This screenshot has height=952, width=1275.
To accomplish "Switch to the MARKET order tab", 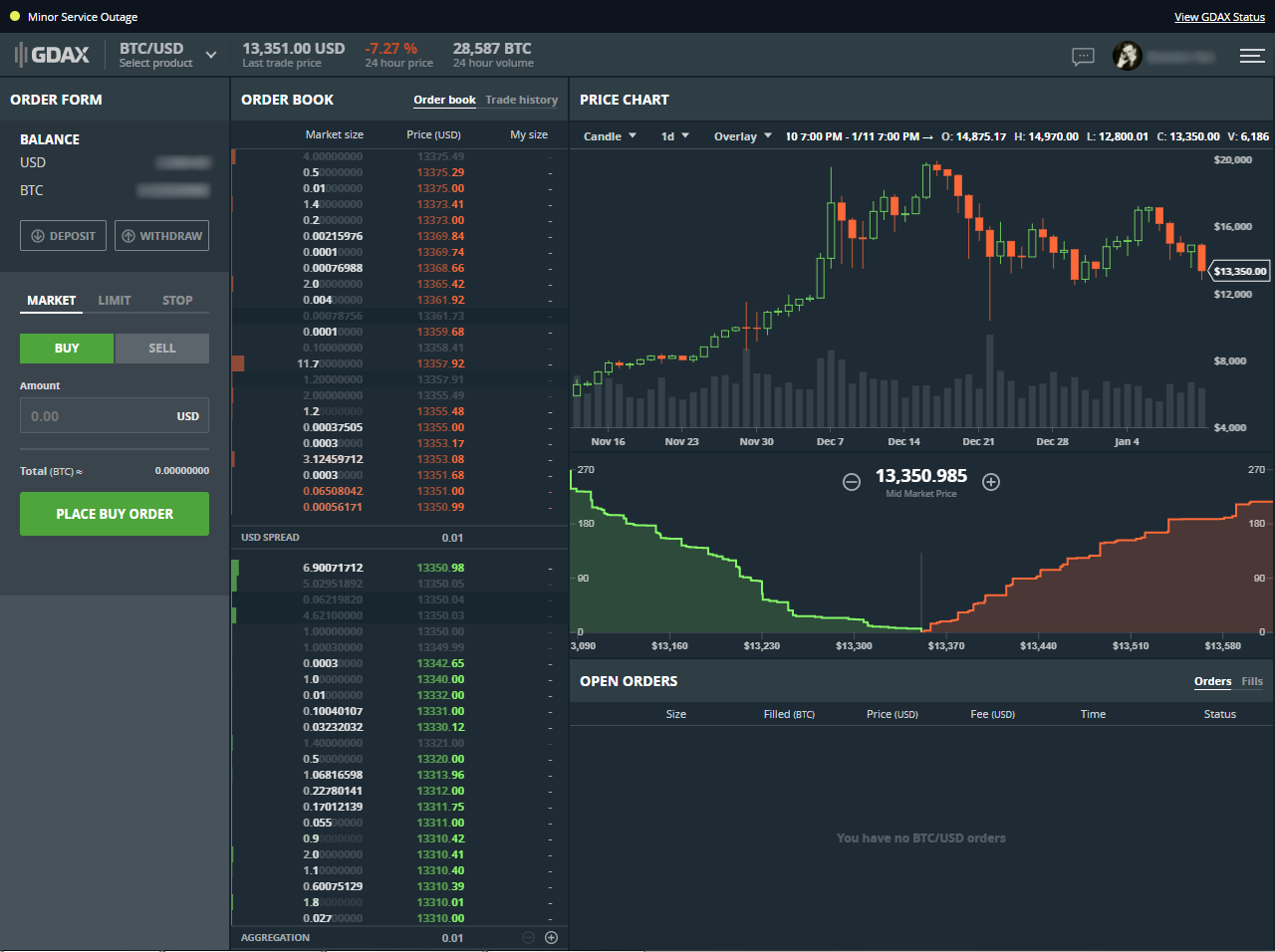I will (x=52, y=300).
